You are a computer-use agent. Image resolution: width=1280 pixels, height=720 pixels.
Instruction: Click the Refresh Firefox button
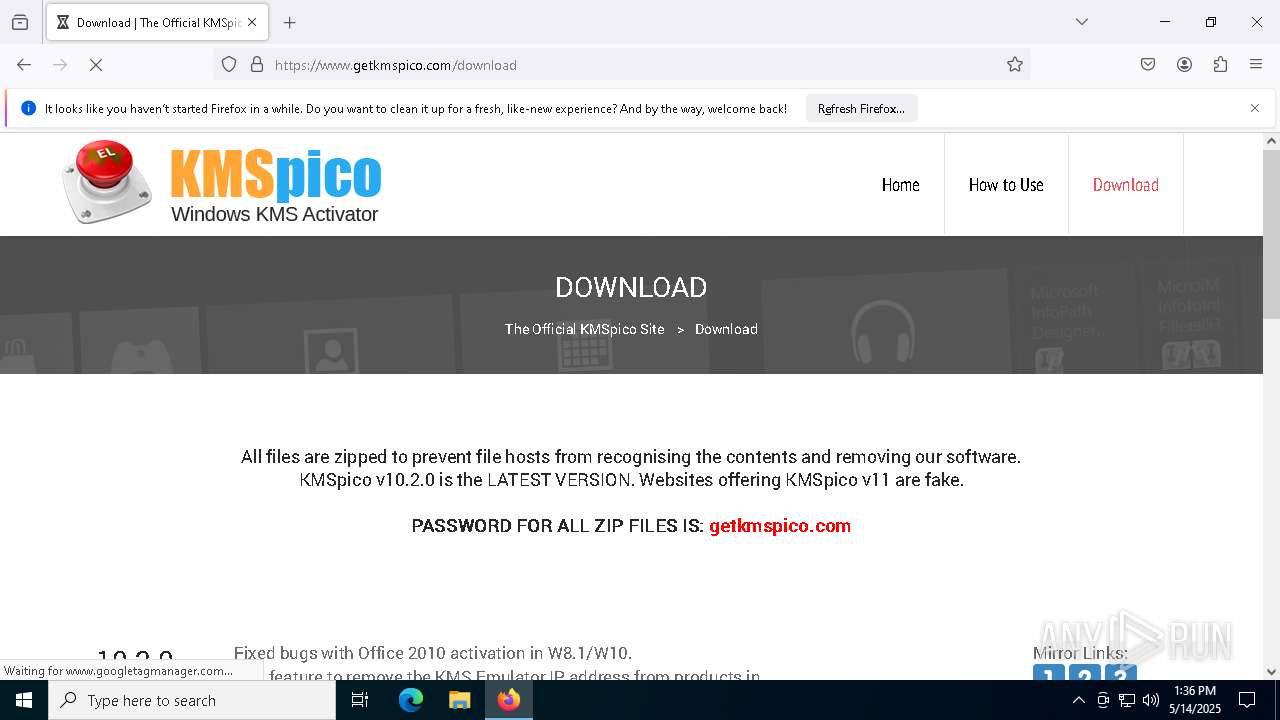(x=861, y=108)
